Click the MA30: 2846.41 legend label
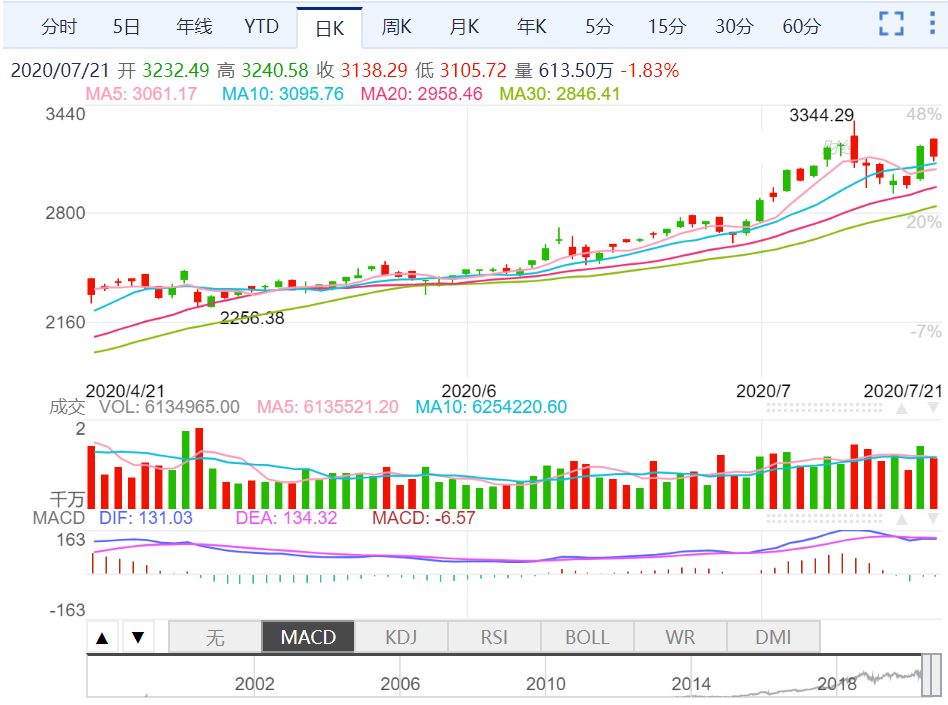 tap(560, 94)
